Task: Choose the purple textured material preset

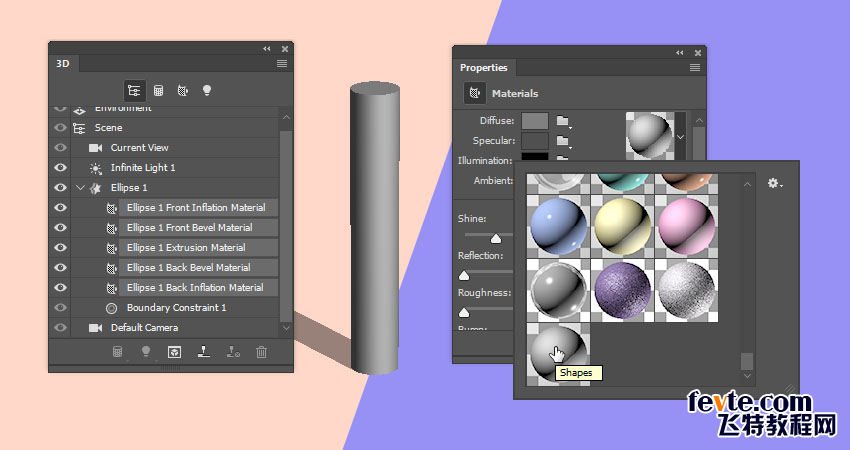Action: point(623,290)
